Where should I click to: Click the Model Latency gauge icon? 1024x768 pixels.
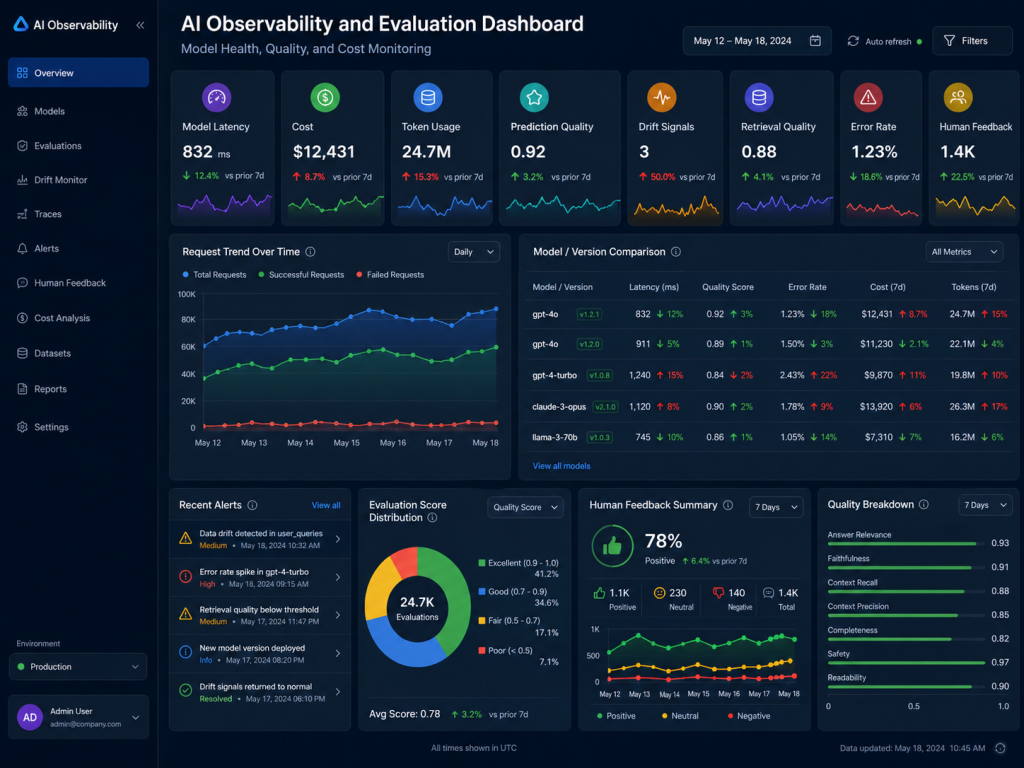coord(216,97)
